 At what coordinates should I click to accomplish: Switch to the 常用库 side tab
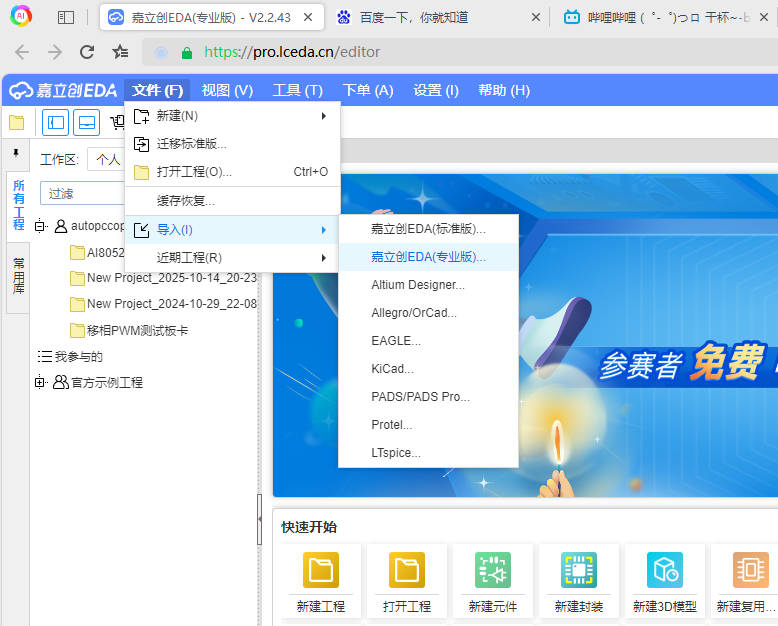(18, 276)
